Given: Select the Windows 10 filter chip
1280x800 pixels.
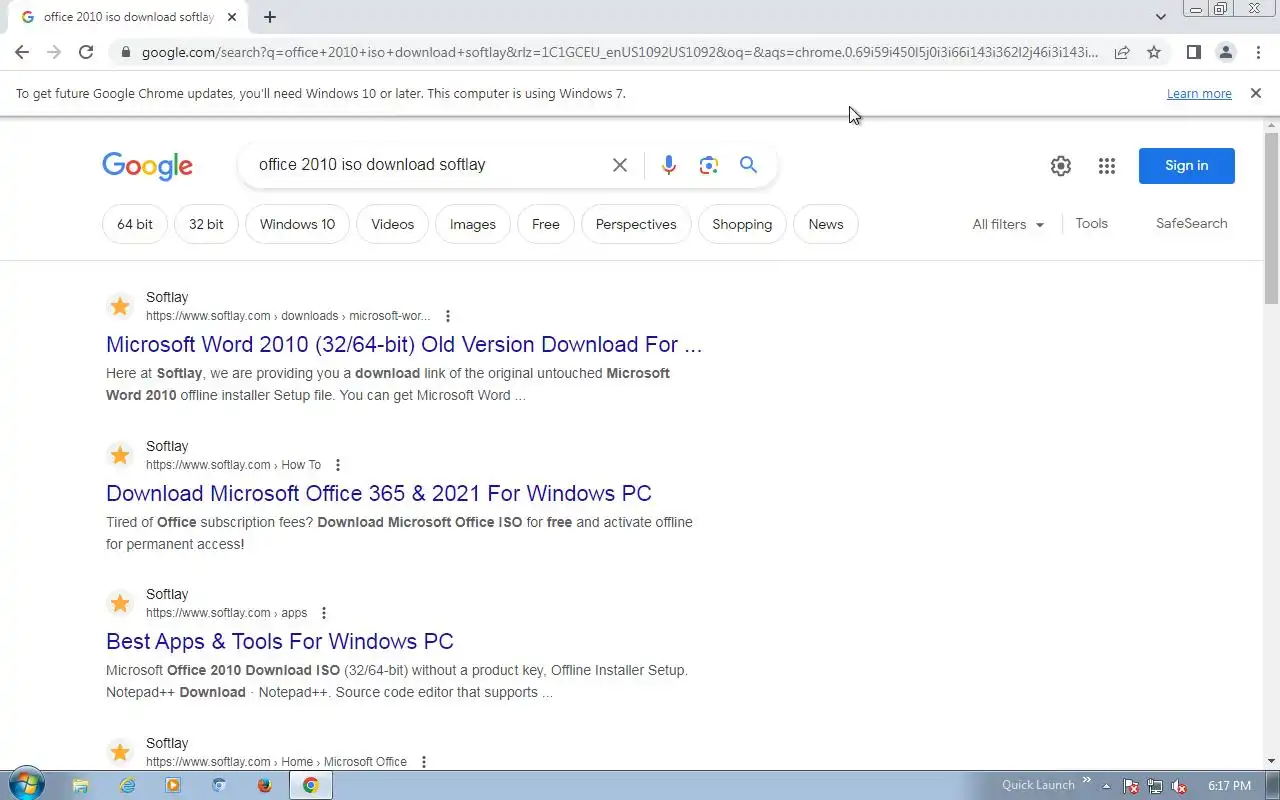Looking at the screenshot, I should point(297,224).
